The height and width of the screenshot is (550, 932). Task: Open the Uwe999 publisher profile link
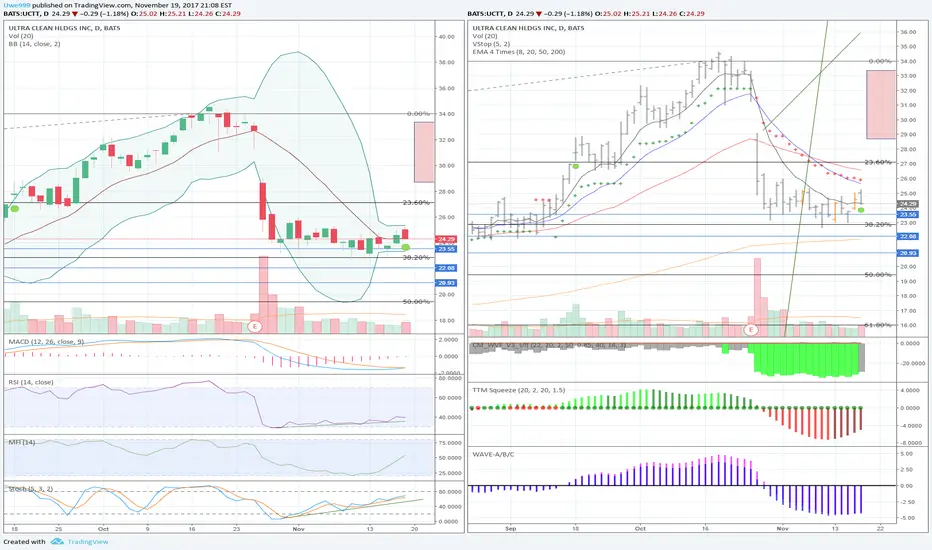(15, 5)
